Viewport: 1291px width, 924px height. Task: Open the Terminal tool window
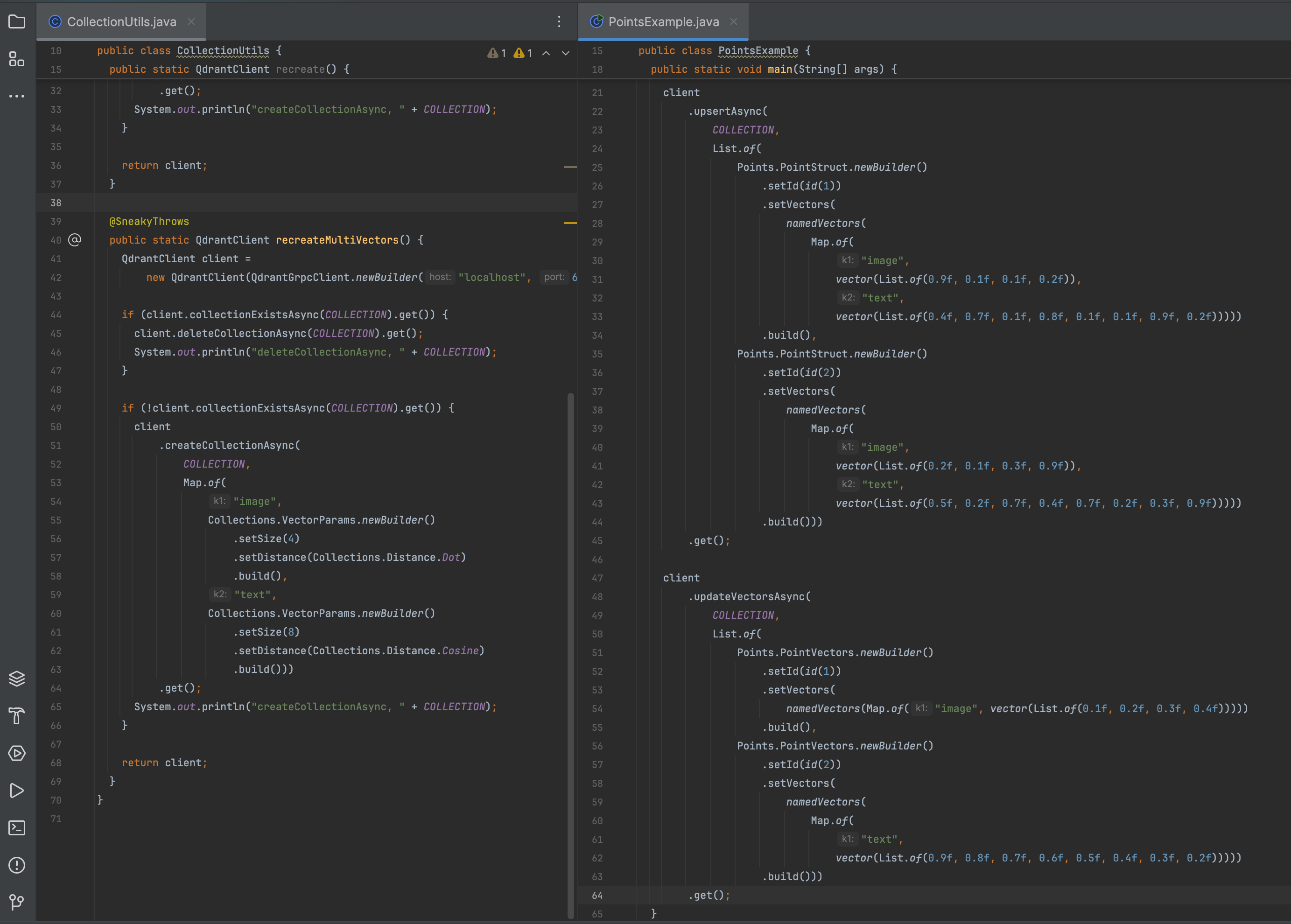click(x=17, y=828)
